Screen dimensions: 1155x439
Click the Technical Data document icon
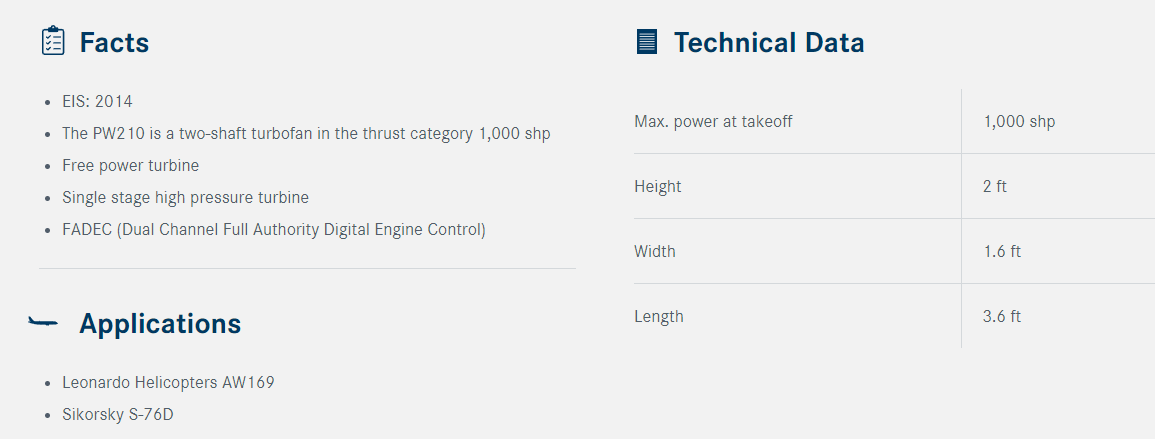pyautogui.click(x=646, y=41)
